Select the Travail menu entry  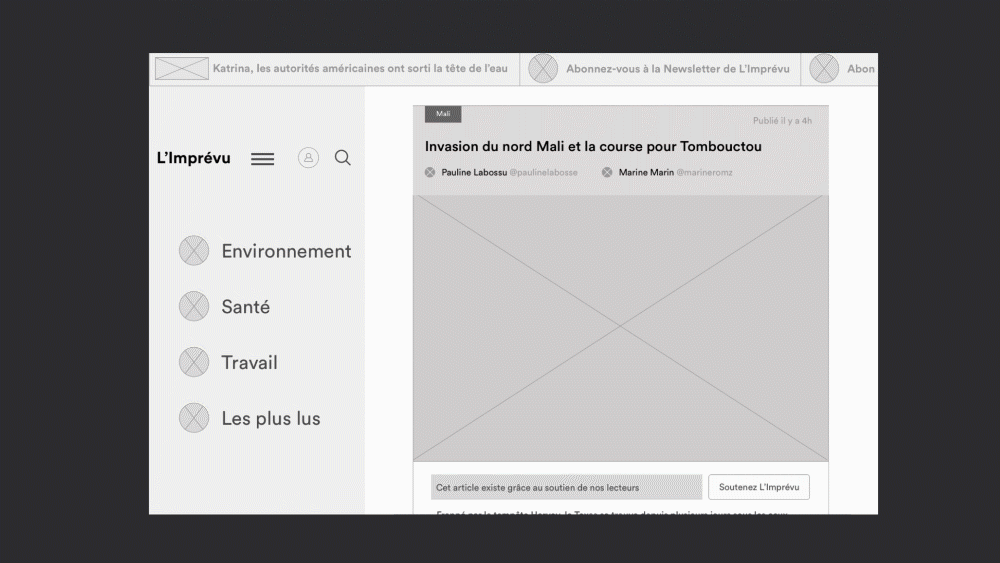click(x=249, y=363)
